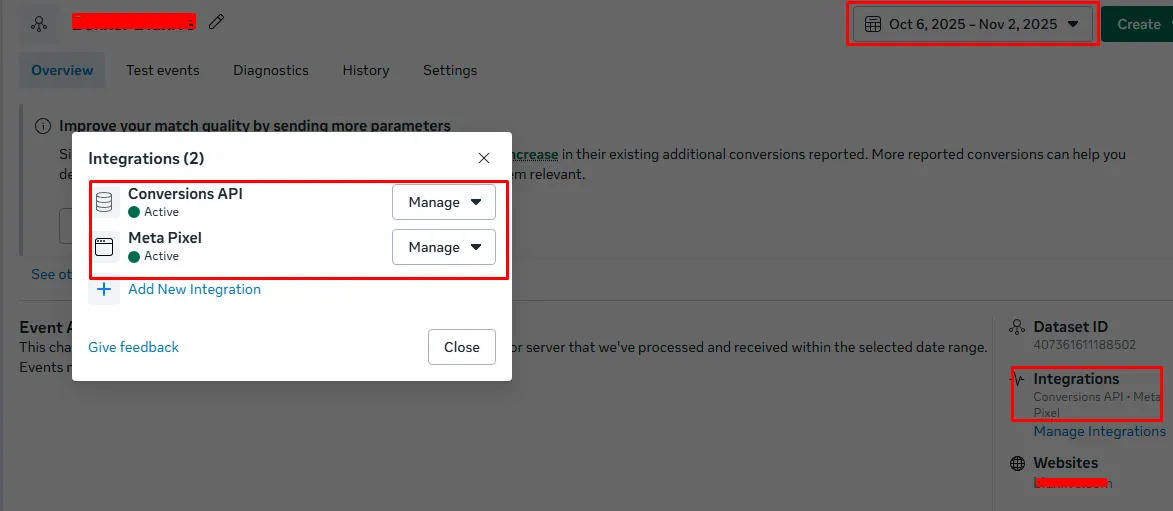Expand the Manage dropdown for Meta Pixel
1173x511 pixels.
[444, 247]
